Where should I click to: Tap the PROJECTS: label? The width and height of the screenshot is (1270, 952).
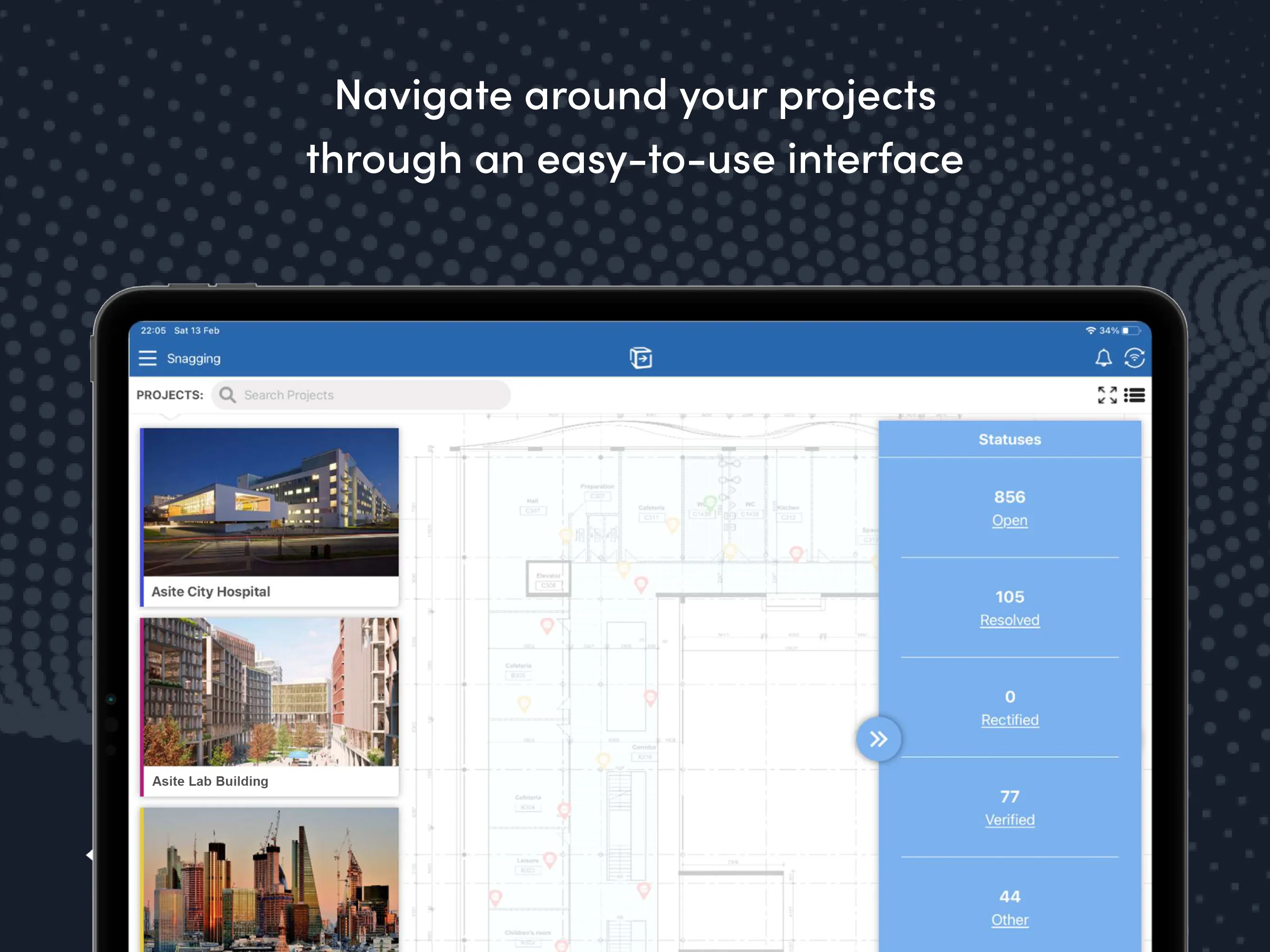(x=170, y=395)
